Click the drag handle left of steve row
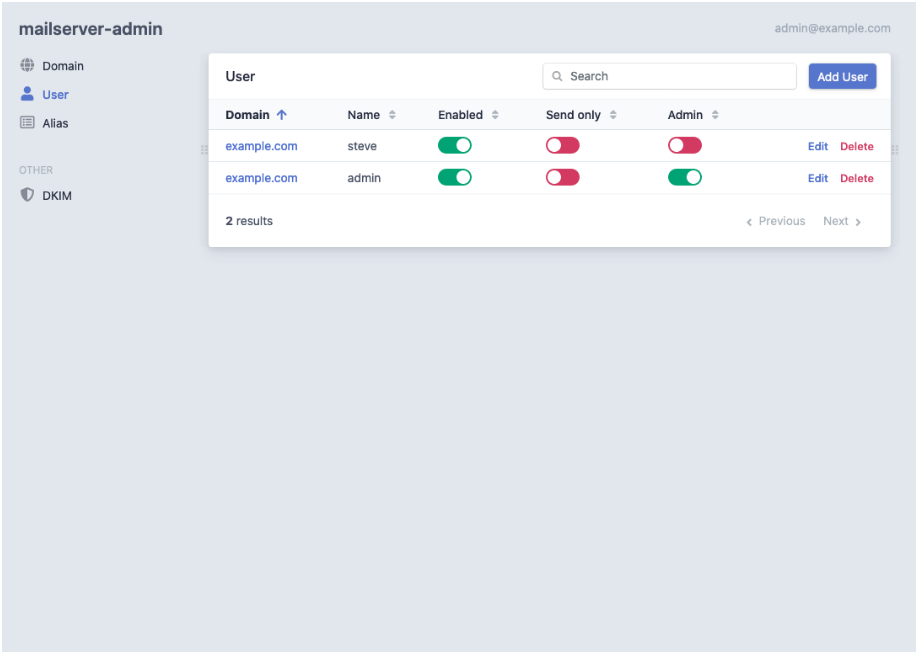 pos(204,149)
